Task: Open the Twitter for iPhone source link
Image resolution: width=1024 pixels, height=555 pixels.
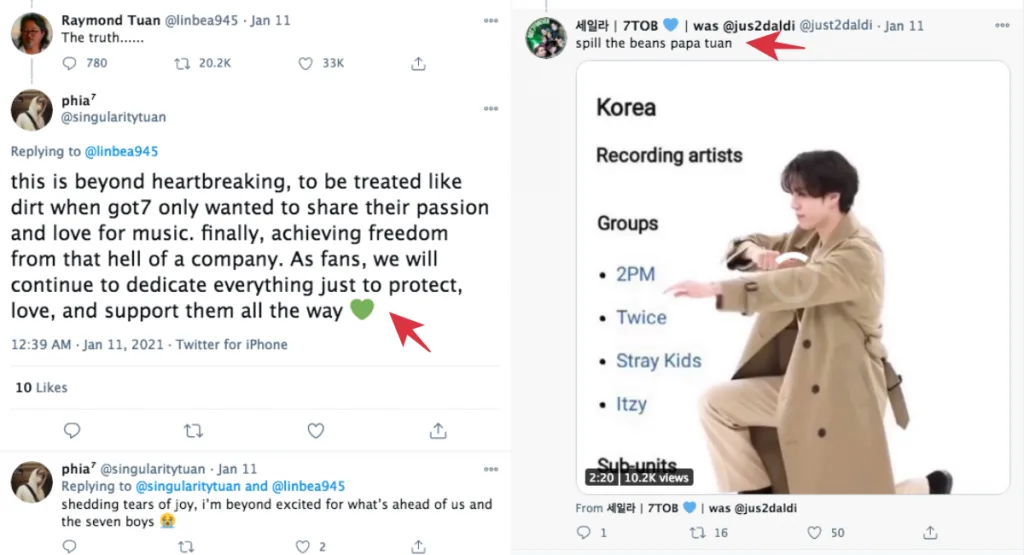Action: pyautogui.click(x=232, y=344)
